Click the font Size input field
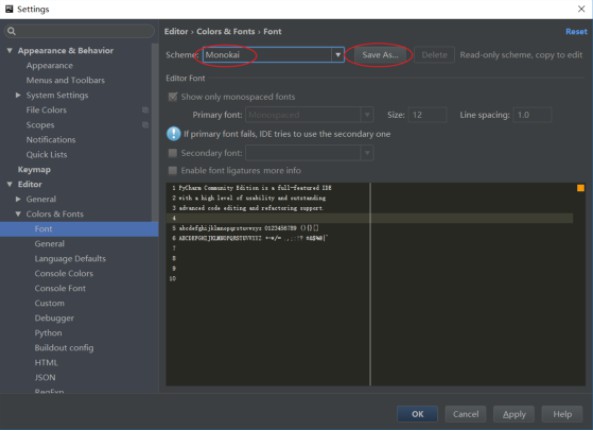 pyautogui.click(x=428, y=115)
